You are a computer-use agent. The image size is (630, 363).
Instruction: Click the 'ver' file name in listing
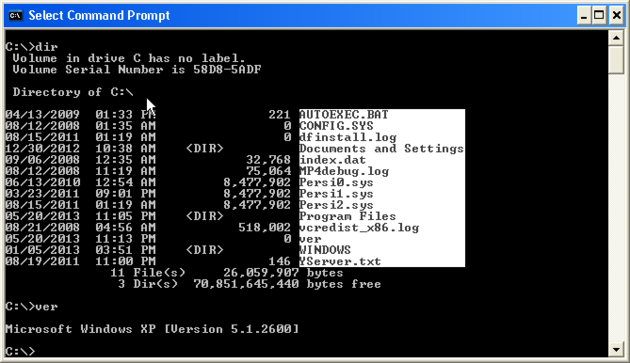pyautogui.click(x=310, y=239)
